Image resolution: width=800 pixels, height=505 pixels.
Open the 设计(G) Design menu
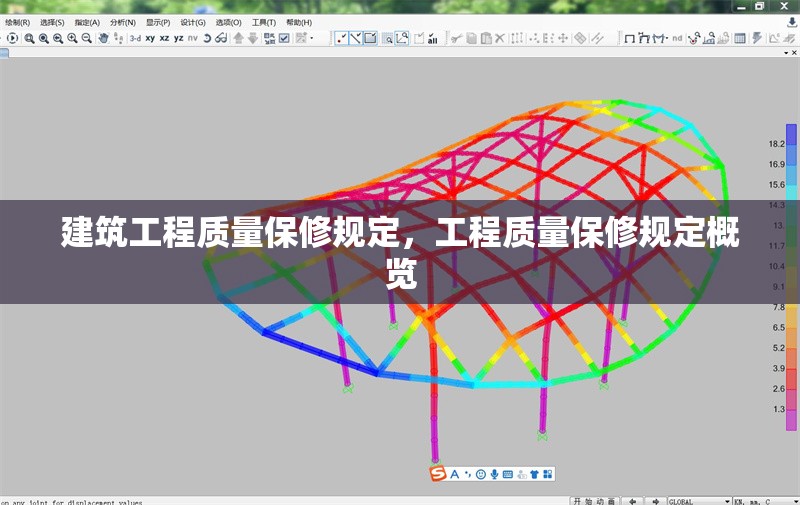pyautogui.click(x=193, y=22)
